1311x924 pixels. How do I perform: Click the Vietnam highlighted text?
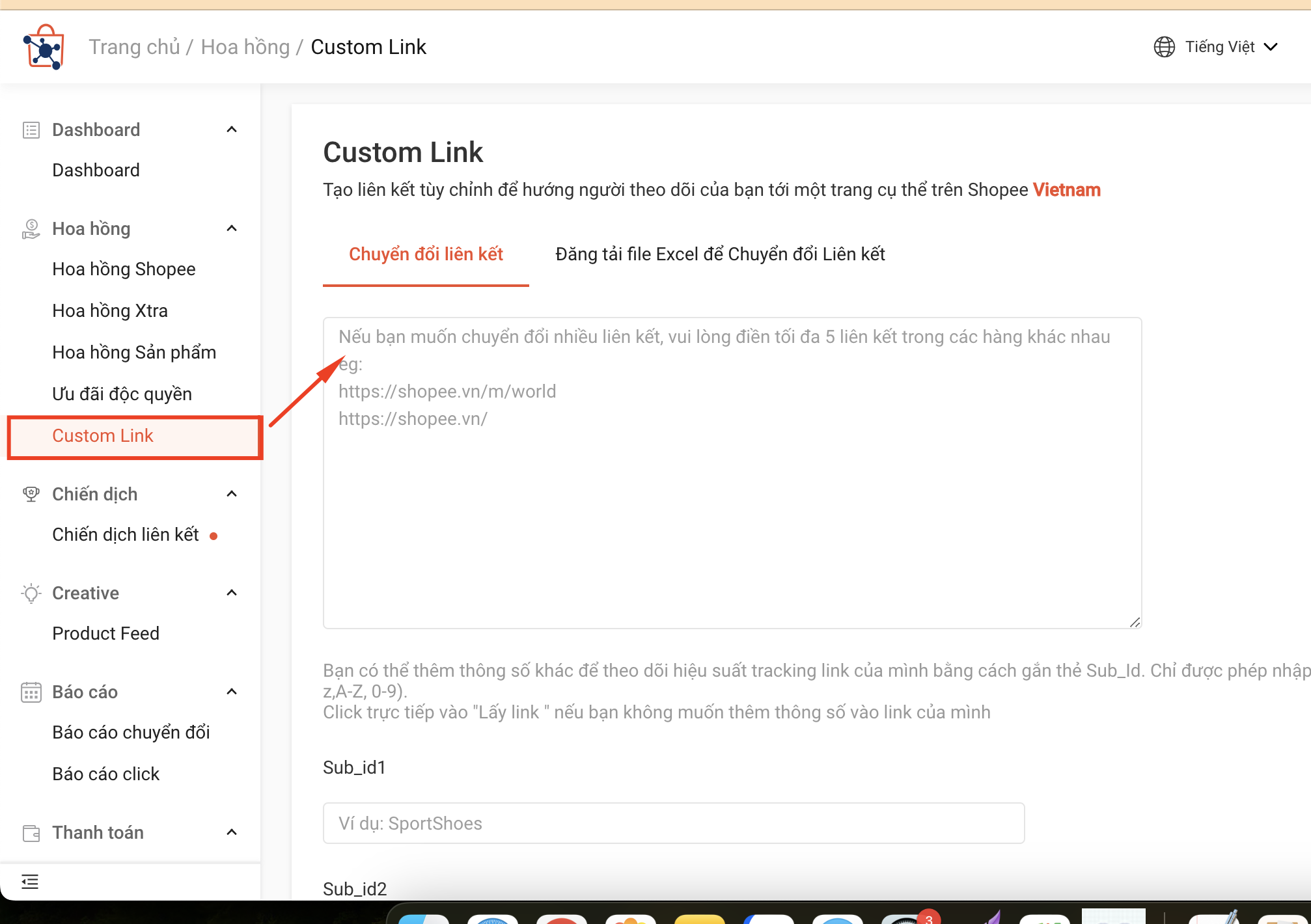[x=1066, y=190]
